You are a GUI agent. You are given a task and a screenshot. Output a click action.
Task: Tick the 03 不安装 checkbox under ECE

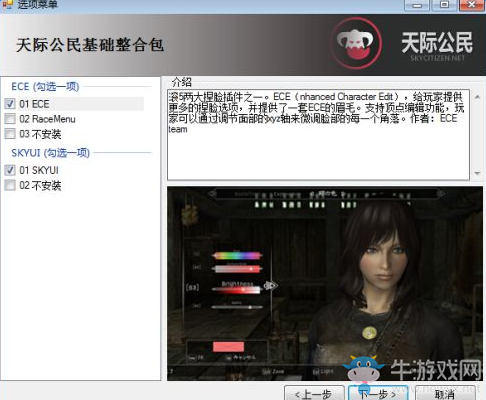tap(10, 134)
